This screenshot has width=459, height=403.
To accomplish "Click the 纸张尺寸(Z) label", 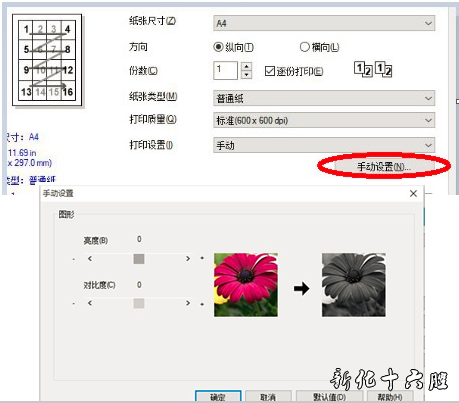I will tap(152, 21).
